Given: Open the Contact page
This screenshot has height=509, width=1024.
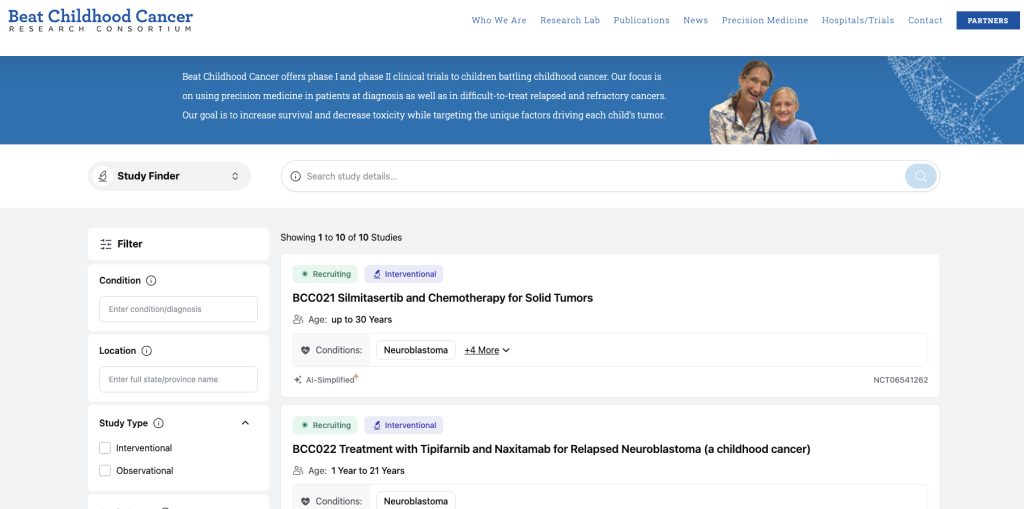Looking at the screenshot, I should [x=925, y=20].
